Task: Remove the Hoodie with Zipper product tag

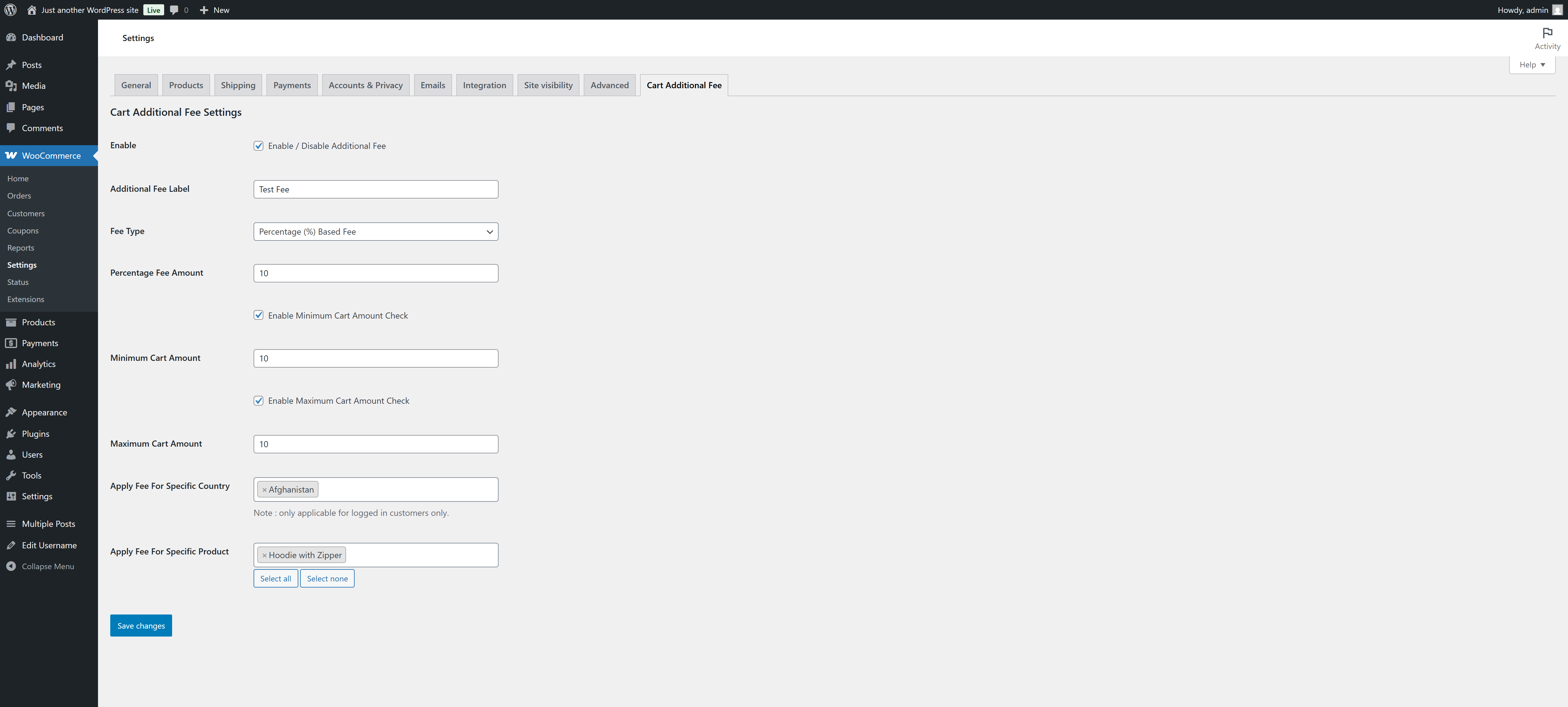Action: pos(264,555)
